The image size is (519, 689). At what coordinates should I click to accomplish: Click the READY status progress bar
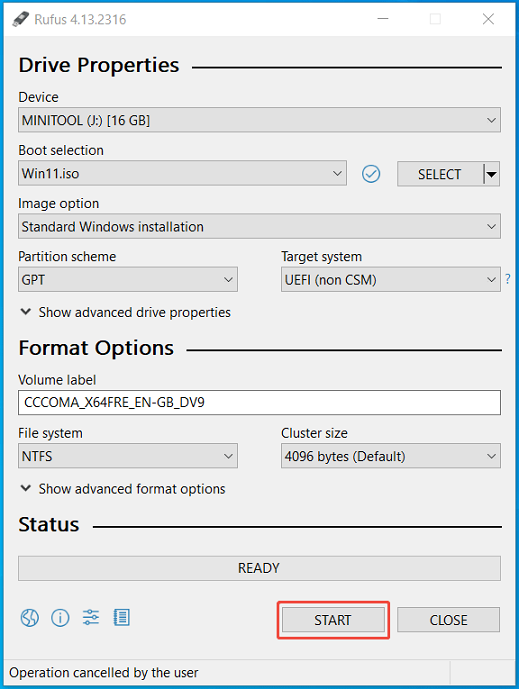click(259, 568)
